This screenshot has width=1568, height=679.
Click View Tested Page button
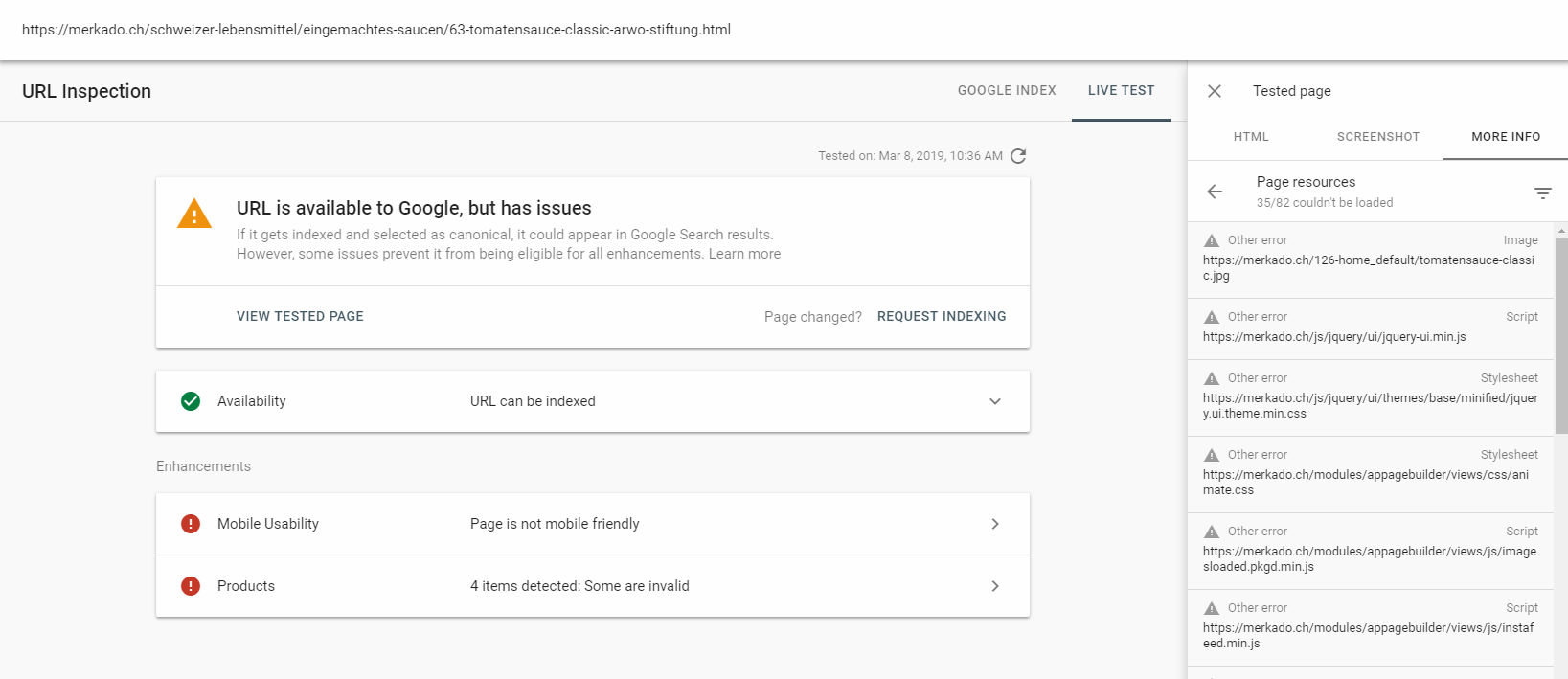tap(300, 316)
